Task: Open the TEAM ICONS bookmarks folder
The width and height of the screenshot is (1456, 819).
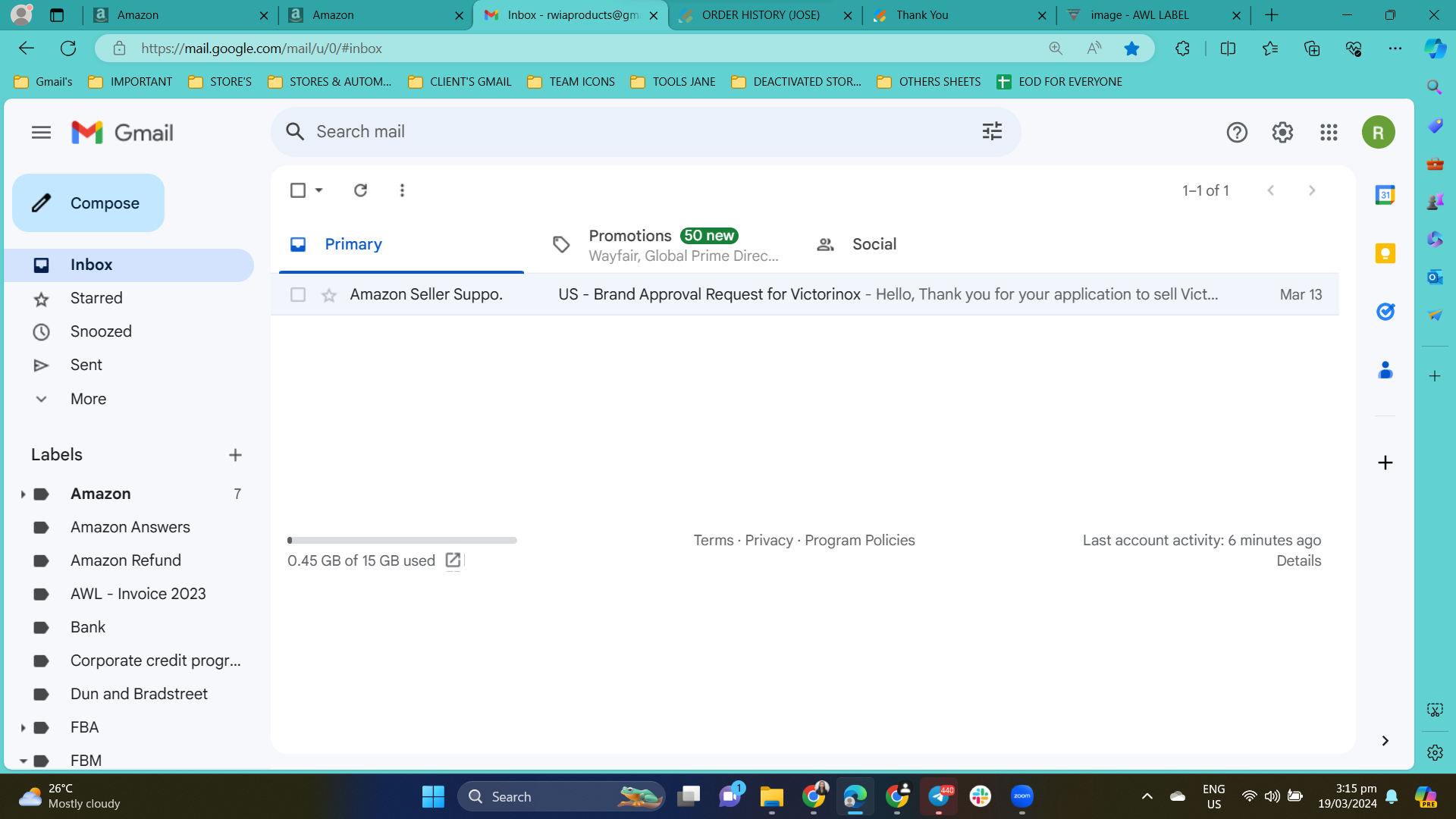Action: [571, 82]
